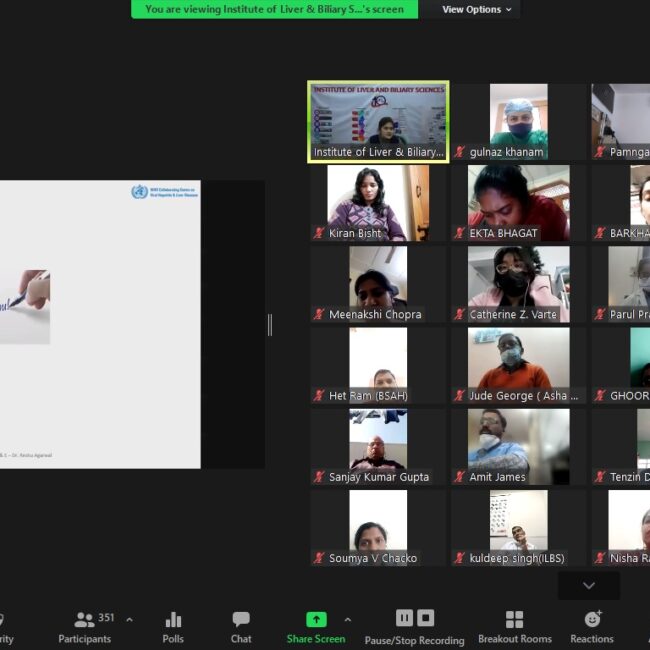This screenshot has height=650, width=650.
Task: Click the panel divider resize handle
Action: (270, 324)
